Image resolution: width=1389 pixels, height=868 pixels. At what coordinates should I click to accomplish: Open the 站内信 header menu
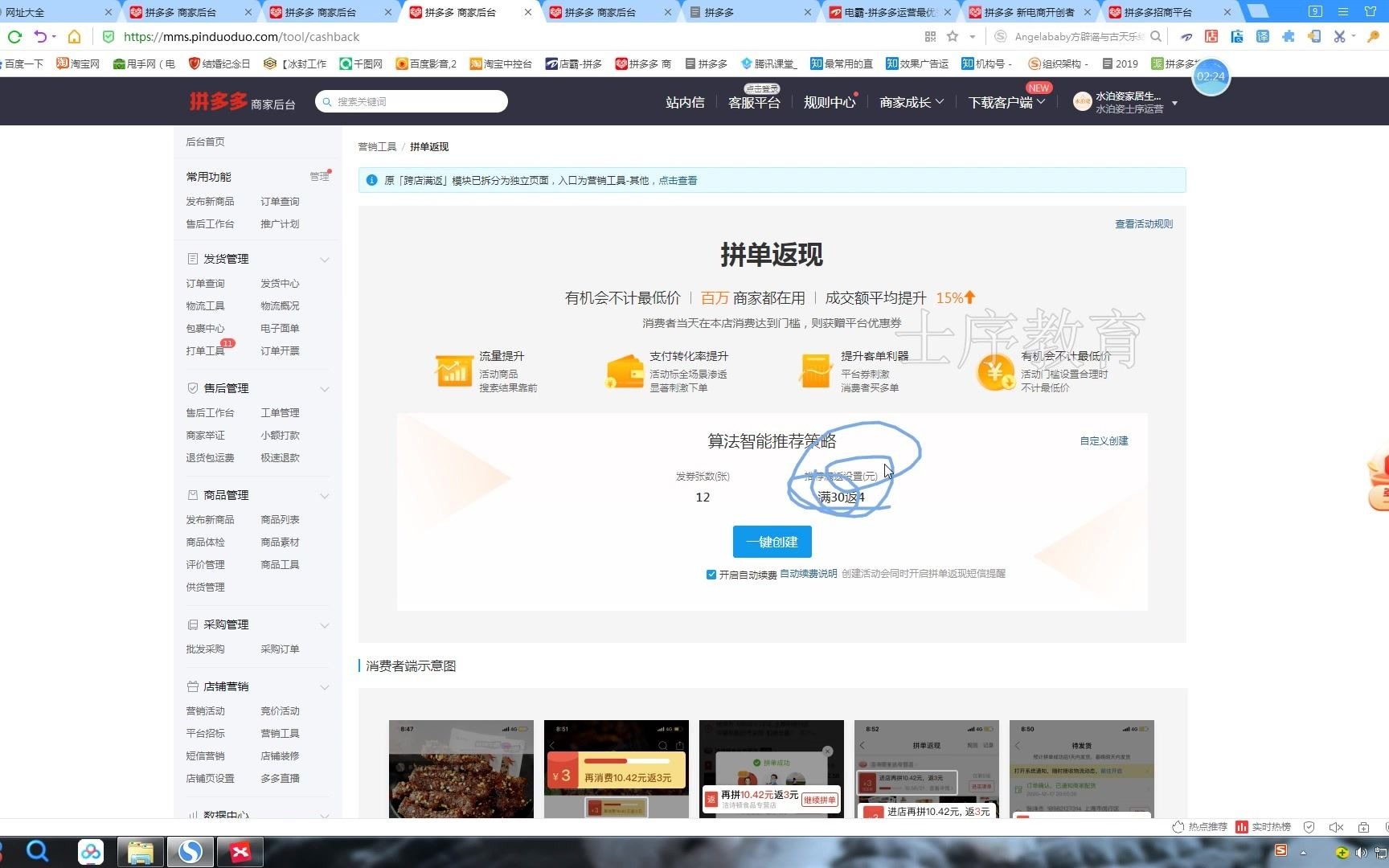tap(685, 102)
